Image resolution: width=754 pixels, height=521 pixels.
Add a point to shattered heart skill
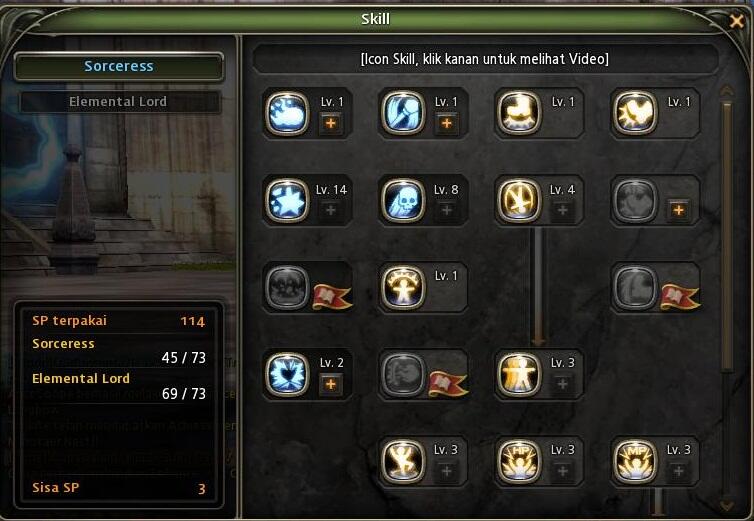point(331,384)
